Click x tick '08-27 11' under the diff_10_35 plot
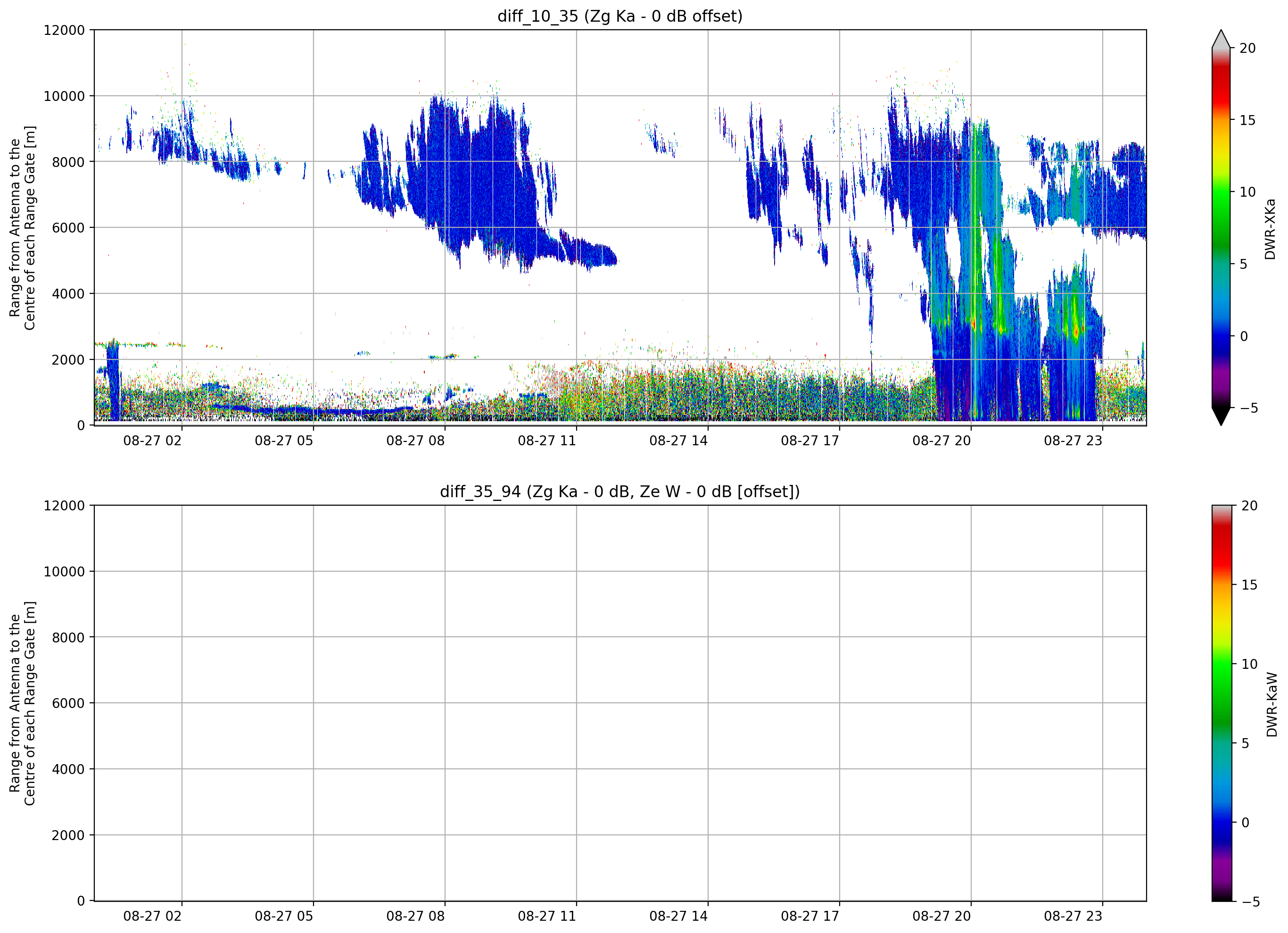The height and width of the screenshot is (933, 1288). point(547,441)
